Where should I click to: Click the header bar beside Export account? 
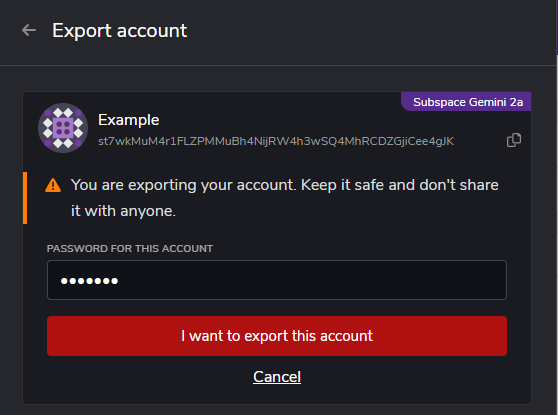click(x=356, y=31)
